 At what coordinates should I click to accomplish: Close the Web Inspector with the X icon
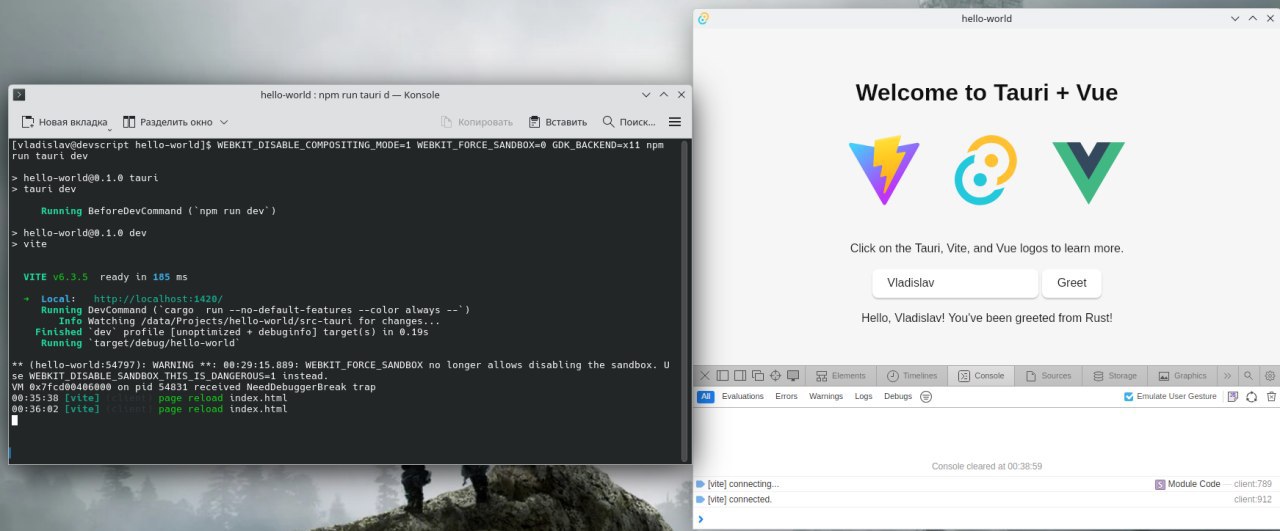click(704, 376)
